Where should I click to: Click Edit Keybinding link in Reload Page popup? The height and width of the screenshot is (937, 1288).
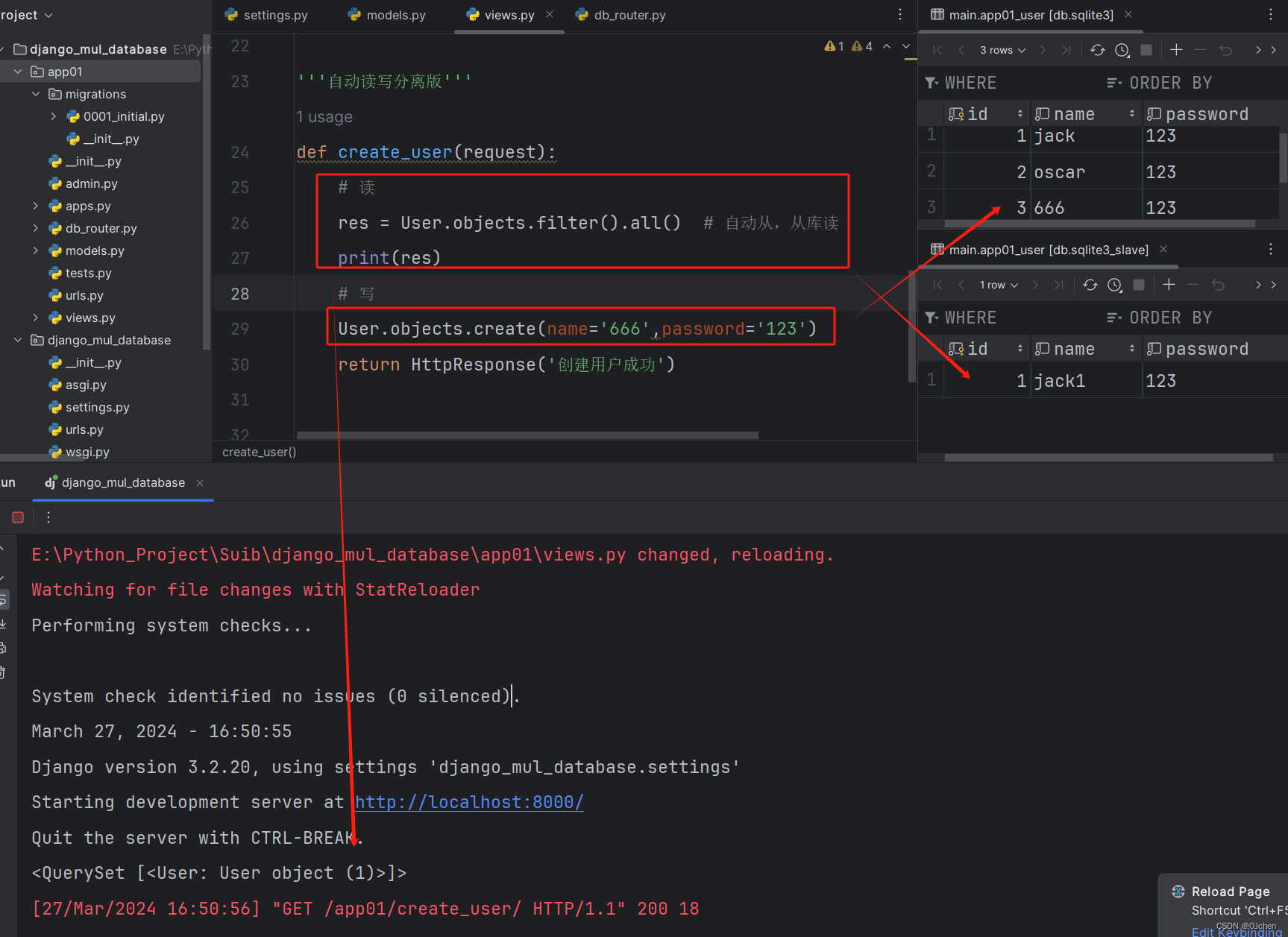[x=1237, y=932]
